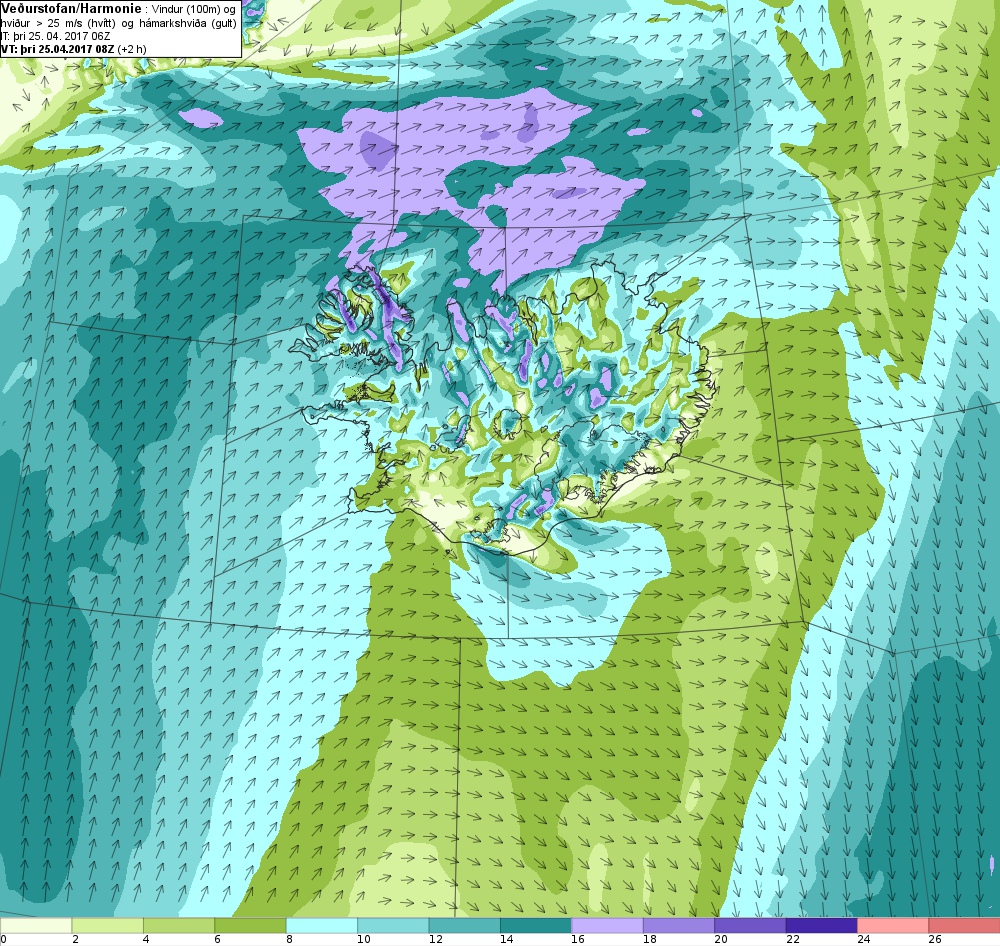The image size is (1000, 946).
Task: Pick the light lavender 16–18 legend swatch
Action: [x=608, y=925]
